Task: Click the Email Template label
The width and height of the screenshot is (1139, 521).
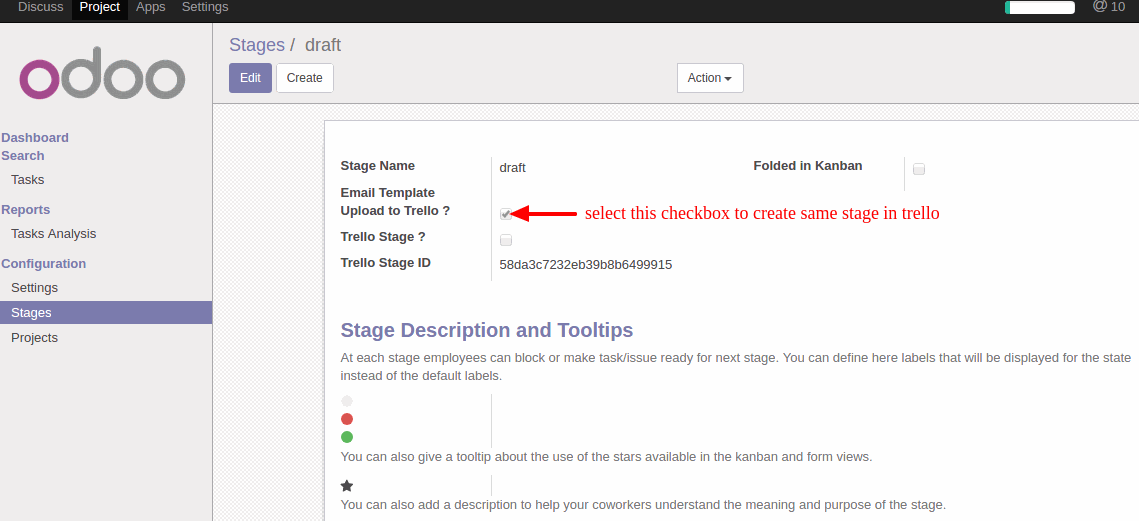Action: 387,193
